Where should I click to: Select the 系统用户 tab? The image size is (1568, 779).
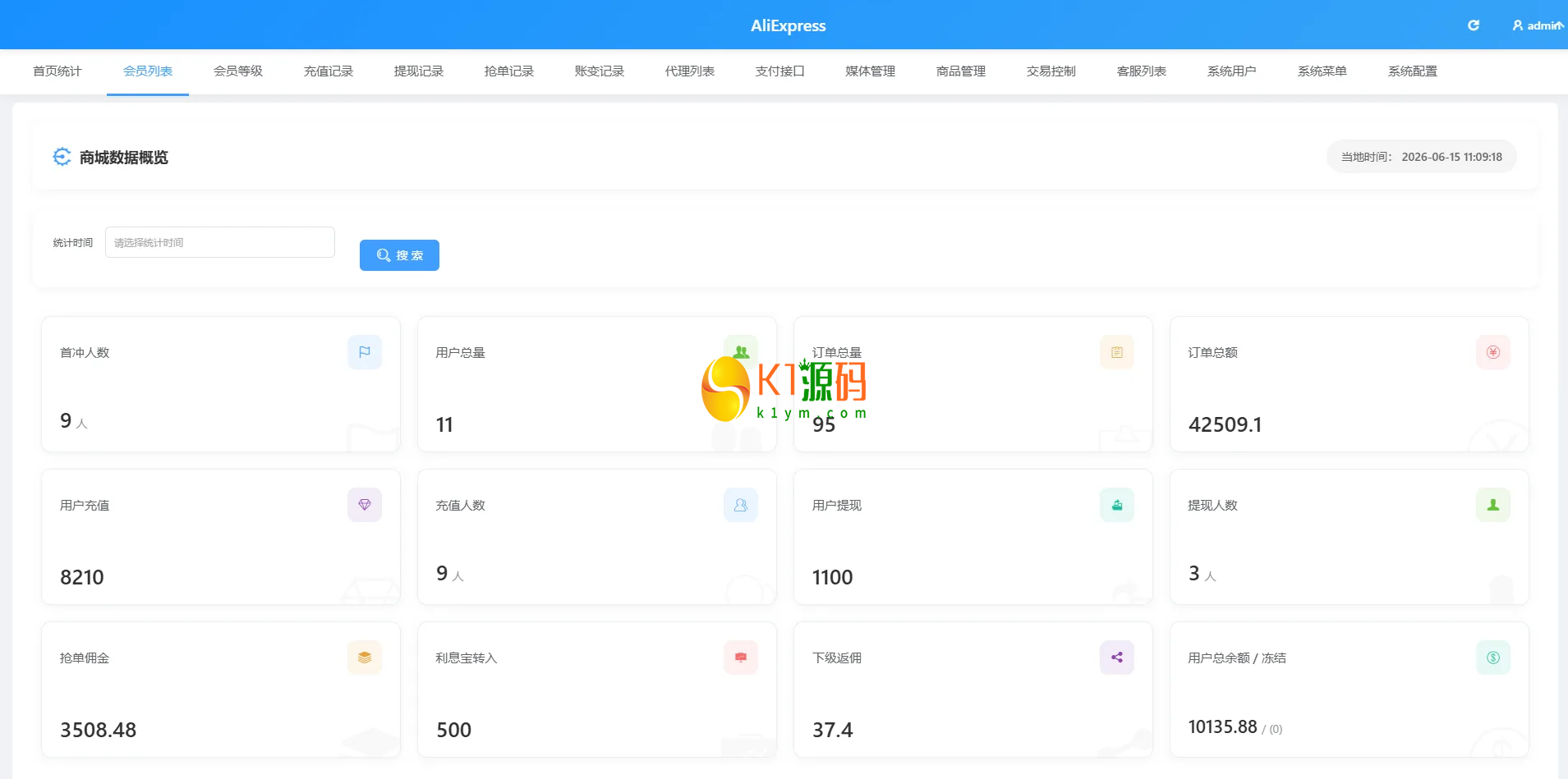click(x=1232, y=71)
